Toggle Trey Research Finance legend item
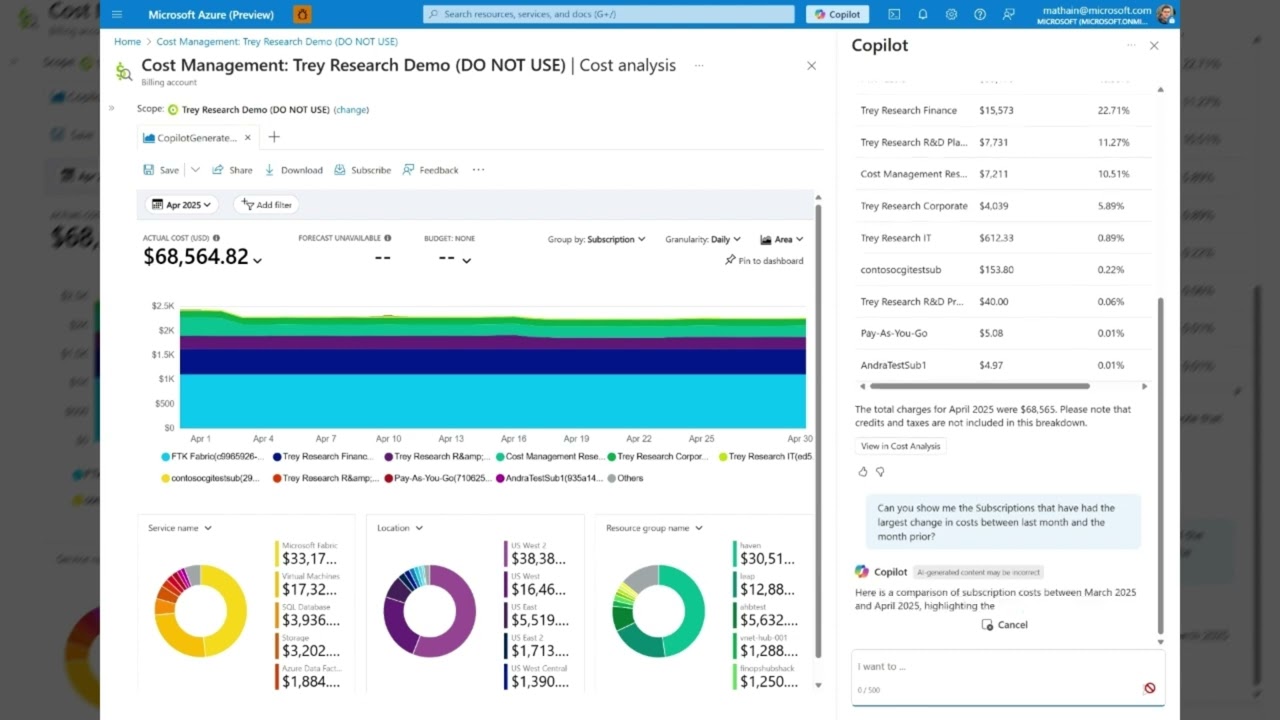The height and width of the screenshot is (720, 1280). coord(325,456)
